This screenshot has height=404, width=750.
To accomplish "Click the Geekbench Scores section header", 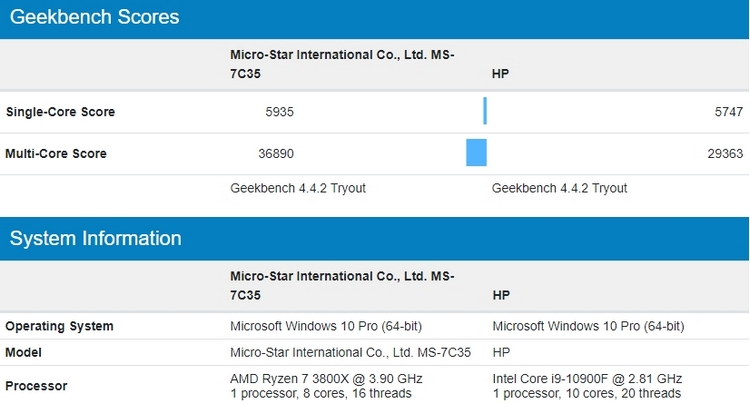I will point(94,17).
